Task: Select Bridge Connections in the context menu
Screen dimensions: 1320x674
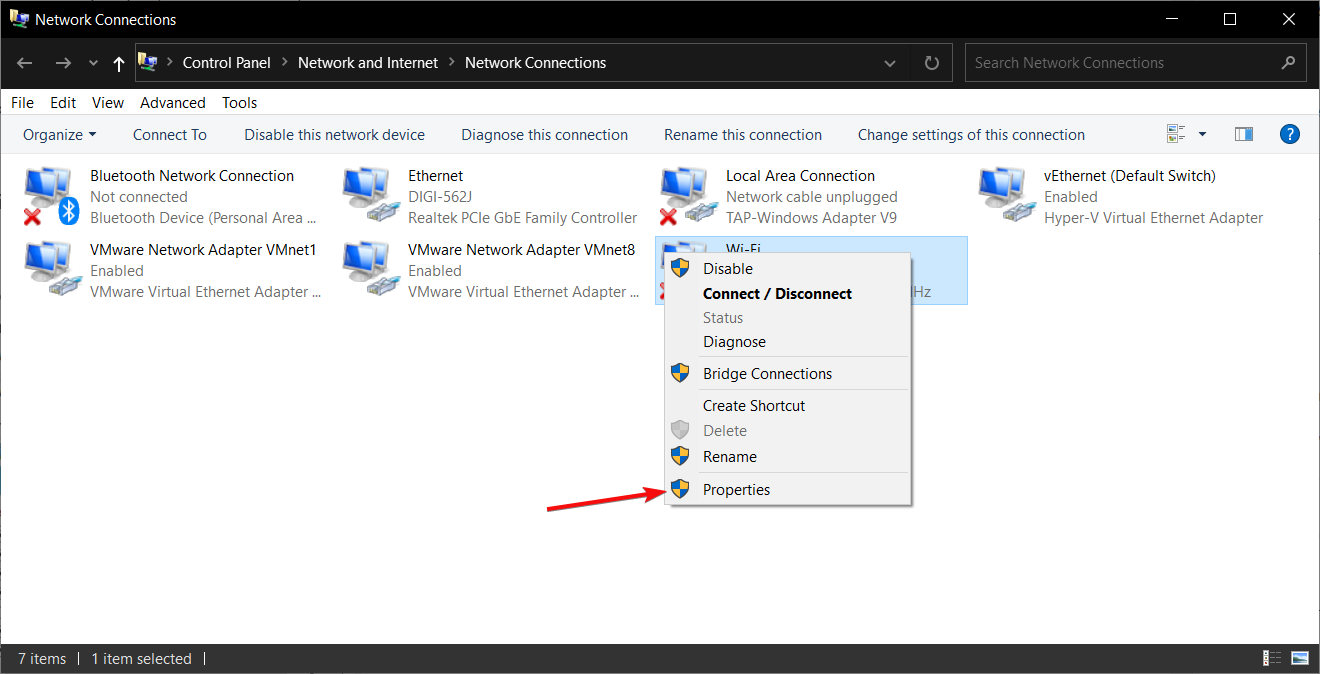Action: tap(767, 373)
